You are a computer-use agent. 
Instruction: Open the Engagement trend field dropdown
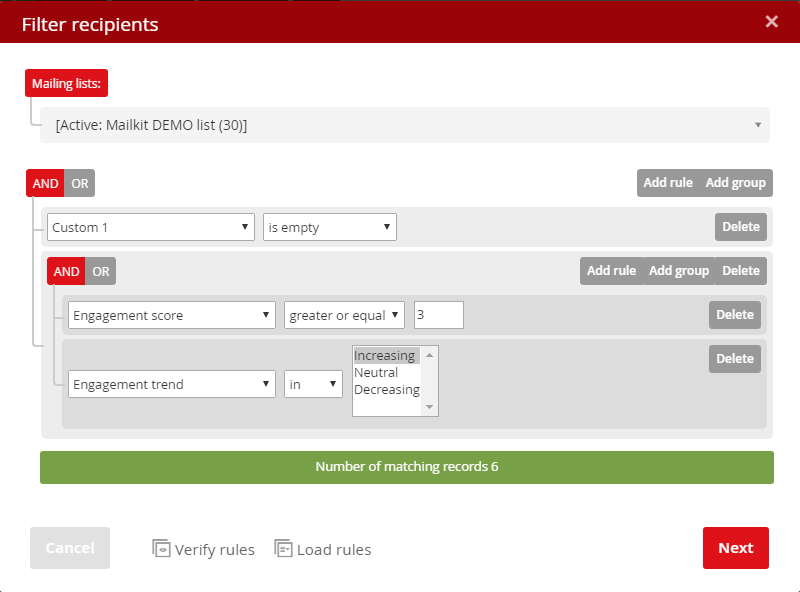(x=171, y=384)
